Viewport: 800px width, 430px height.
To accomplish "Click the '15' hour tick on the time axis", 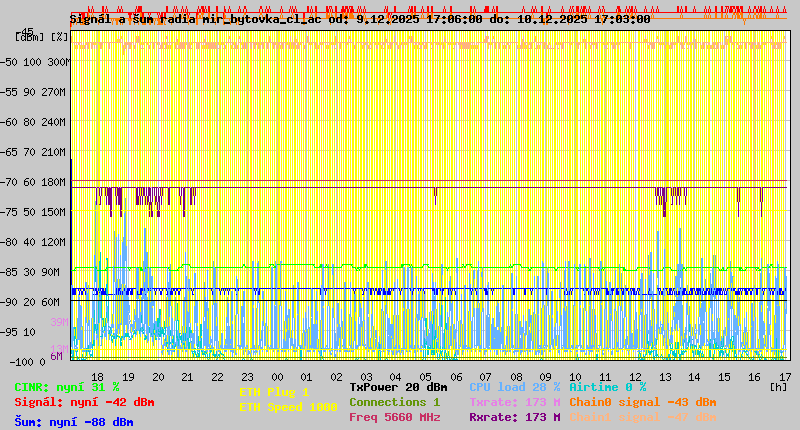I will 724,377.
